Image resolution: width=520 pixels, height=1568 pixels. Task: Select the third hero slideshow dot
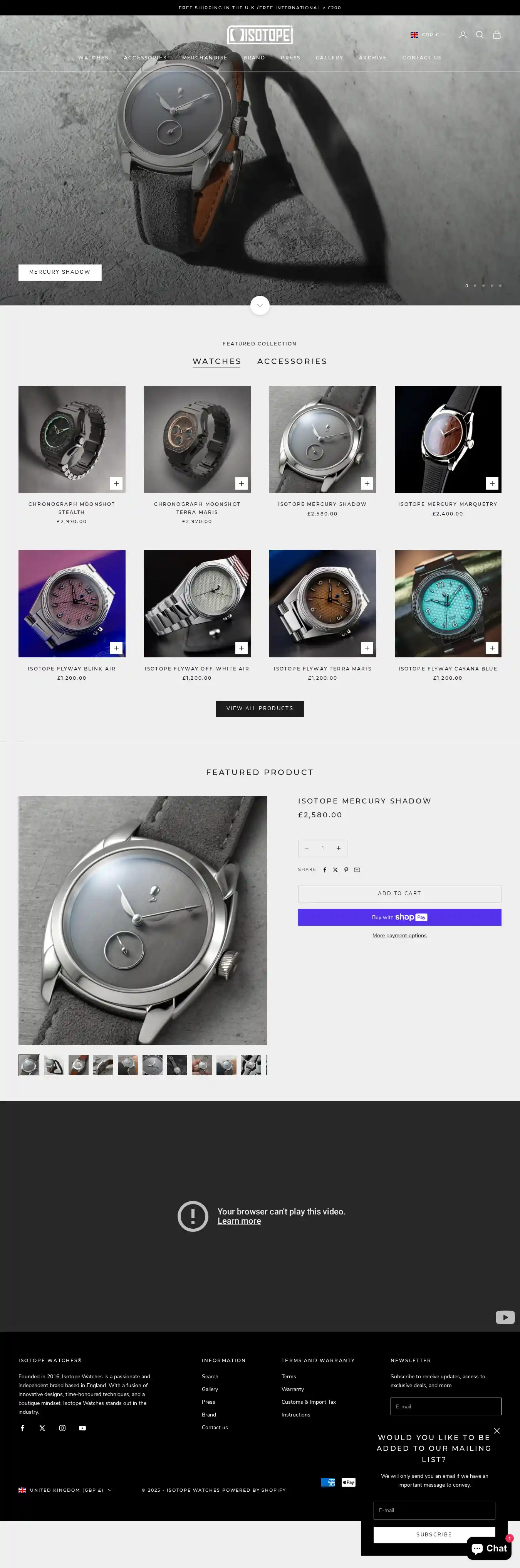pyautogui.click(x=483, y=285)
